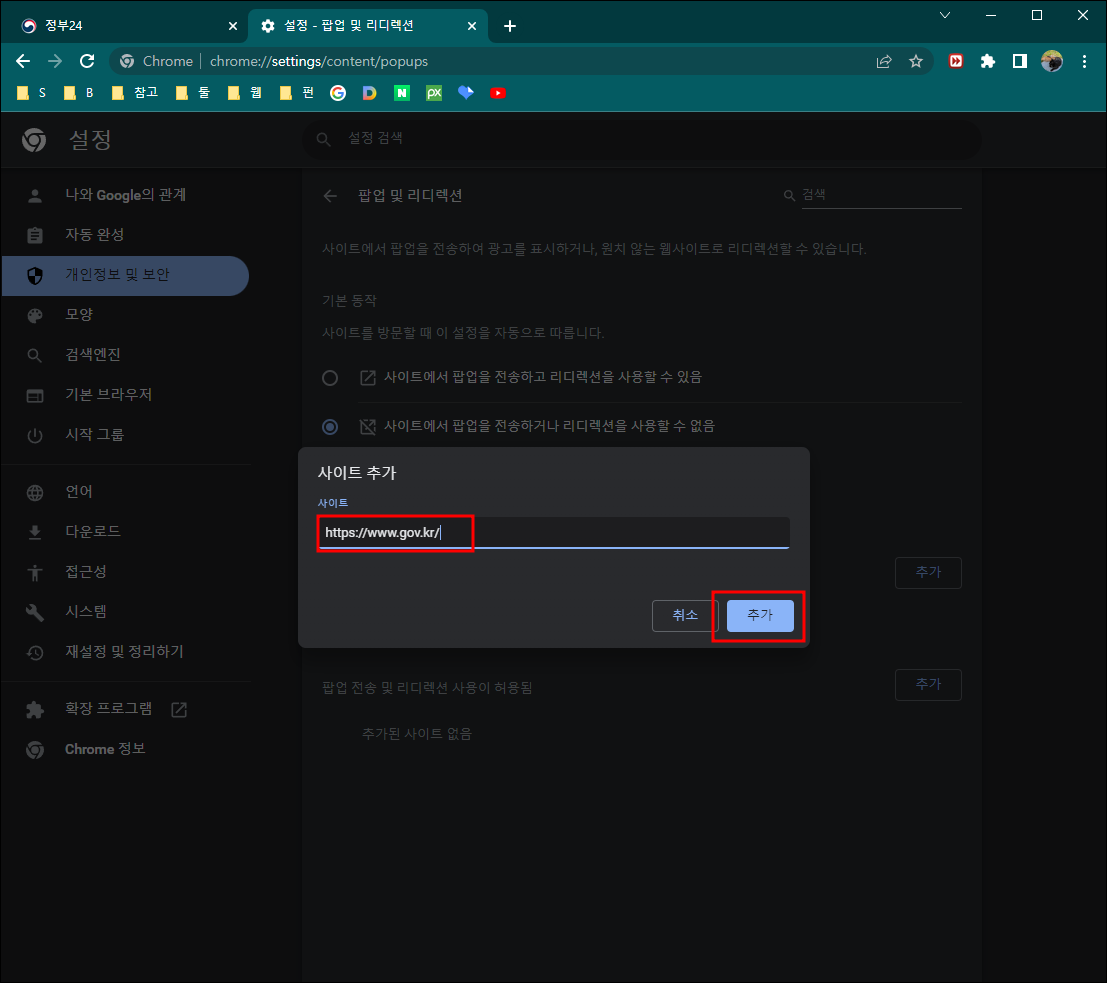The height and width of the screenshot is (983, 1107).
Task: Cancel the site add dialog with 취소
Action: pos(684,616)
